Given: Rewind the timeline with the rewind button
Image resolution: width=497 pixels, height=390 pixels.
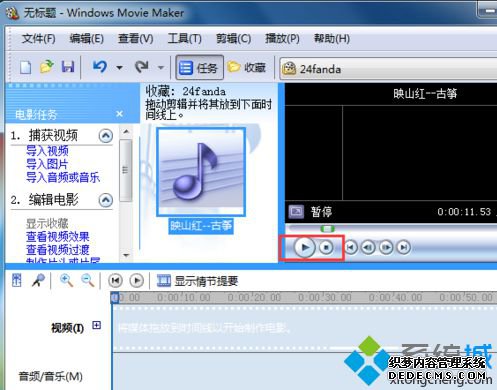Looking at the screenshot, I should coord(115,281).
